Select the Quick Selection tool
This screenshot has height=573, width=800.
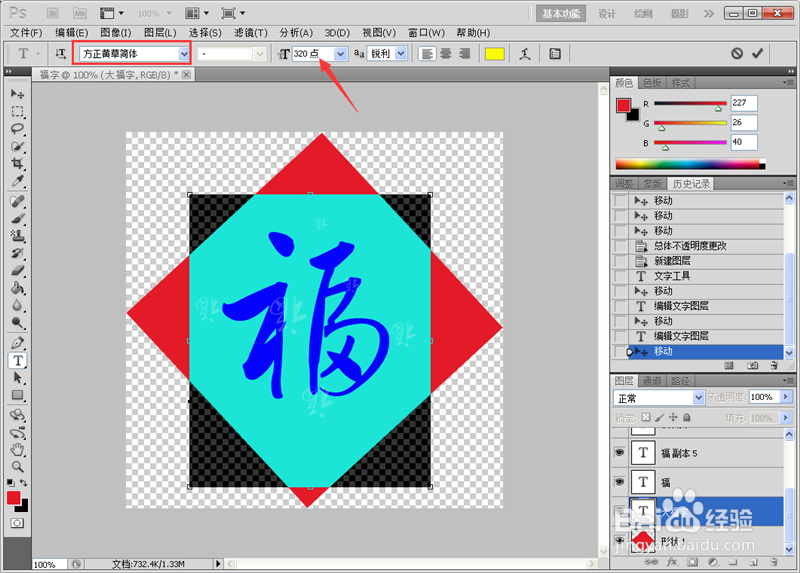17,146
